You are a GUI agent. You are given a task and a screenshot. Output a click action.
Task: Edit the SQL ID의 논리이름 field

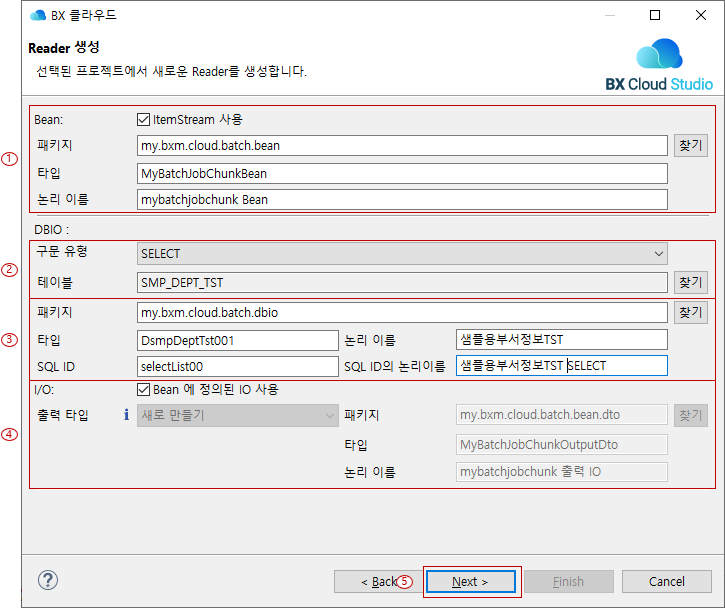pos(561,366)
